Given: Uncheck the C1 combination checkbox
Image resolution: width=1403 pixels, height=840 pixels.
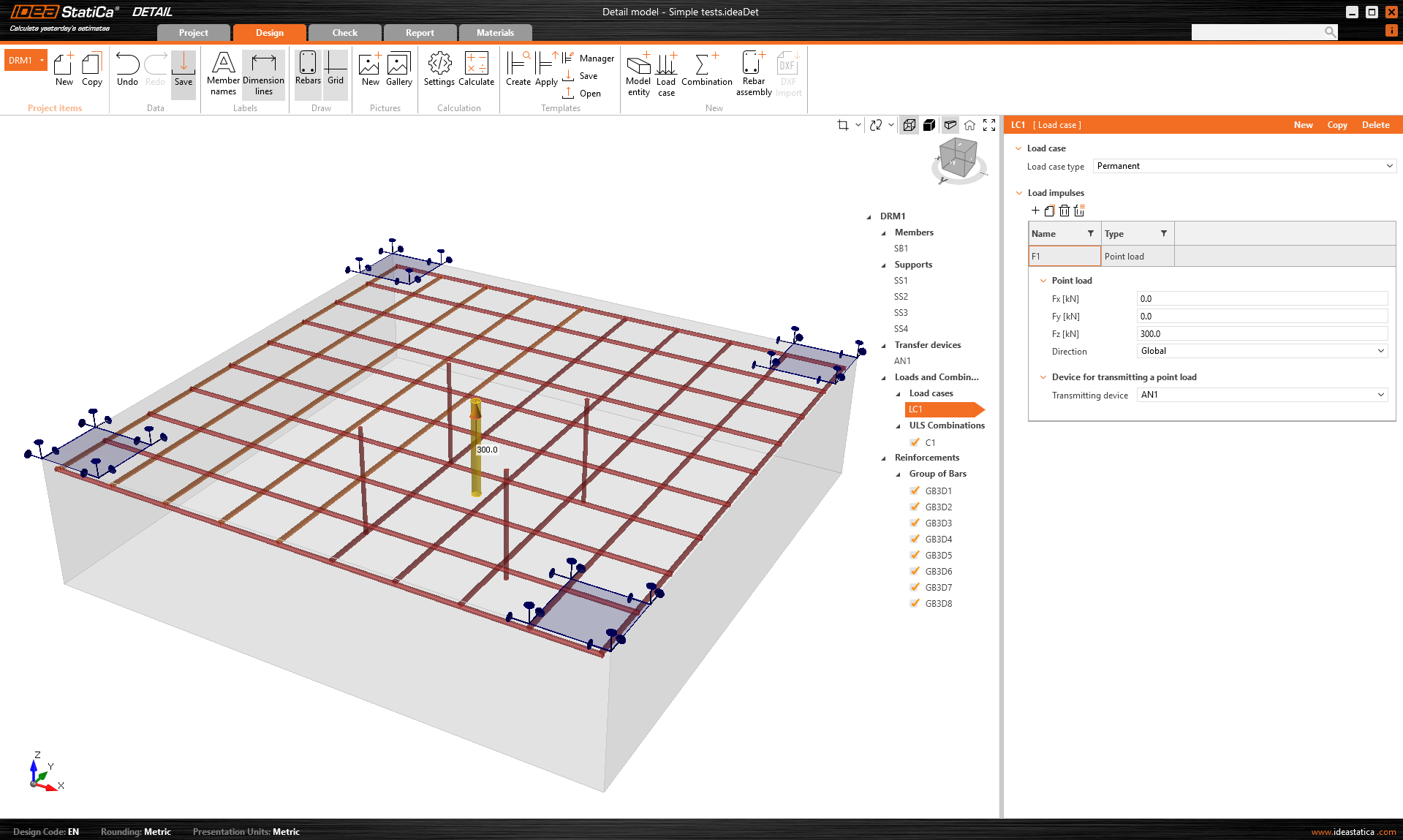Looking at the screenshot, I should (x=915, y=442).
